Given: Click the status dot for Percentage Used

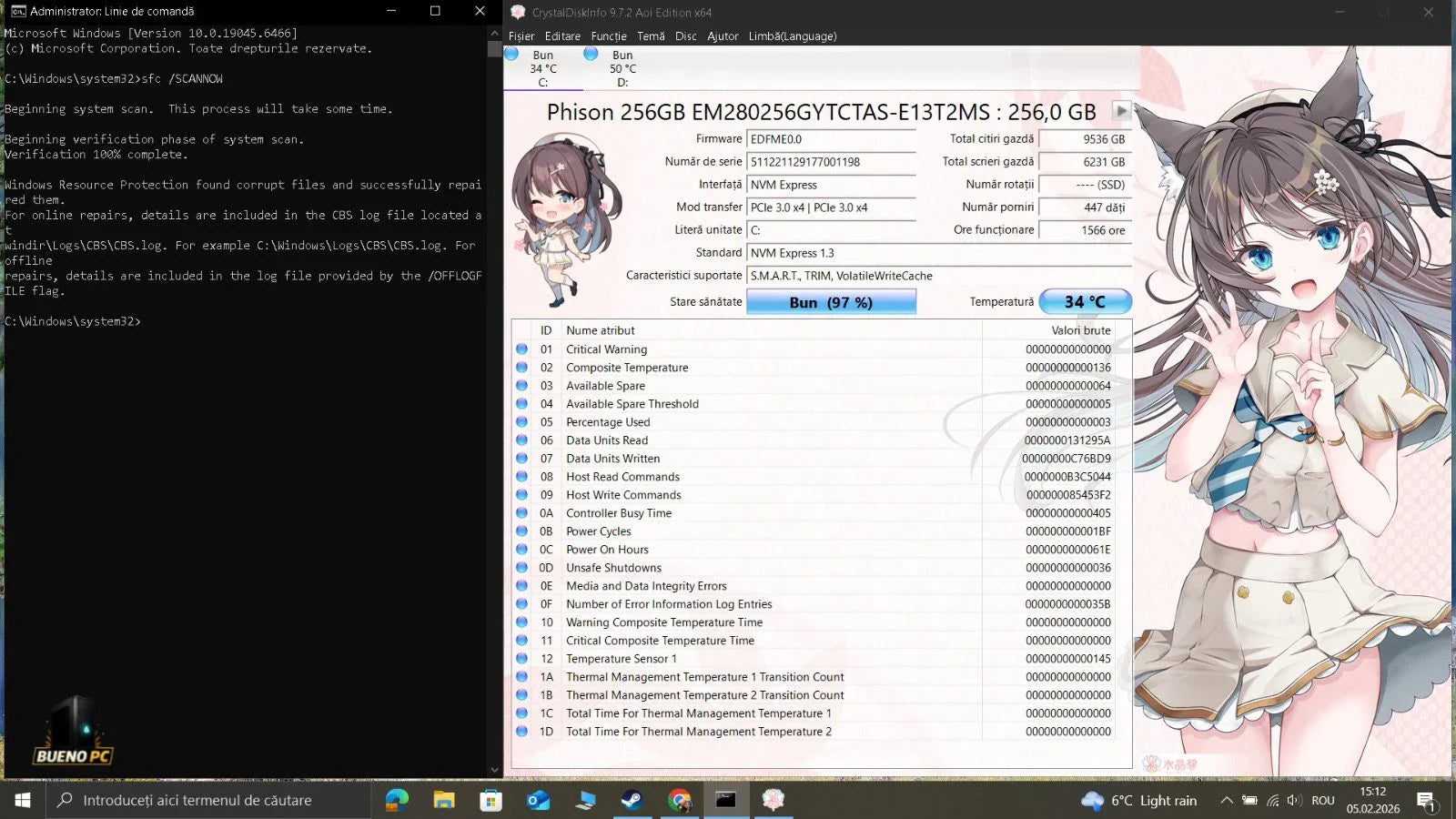Looking at the screenshot, I should tap(521, 421).
